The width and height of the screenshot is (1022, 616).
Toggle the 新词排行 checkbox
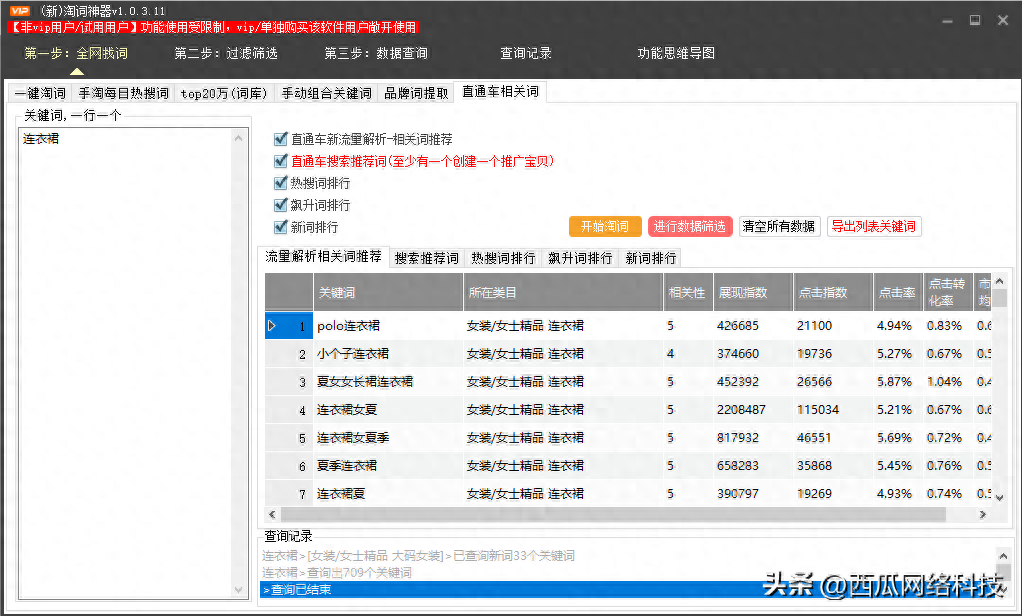pyautogui.click(x=281, y=227)
